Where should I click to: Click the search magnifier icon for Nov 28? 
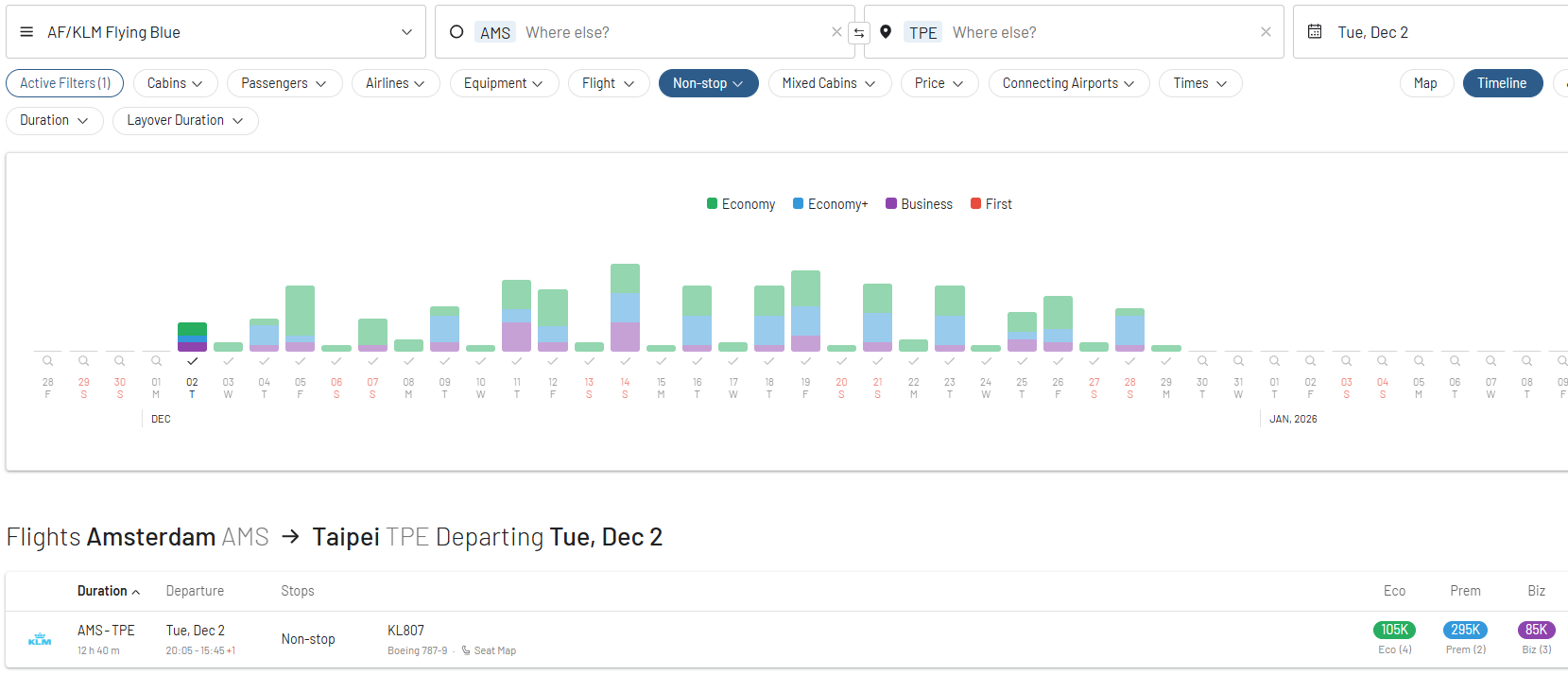[48, 361]
